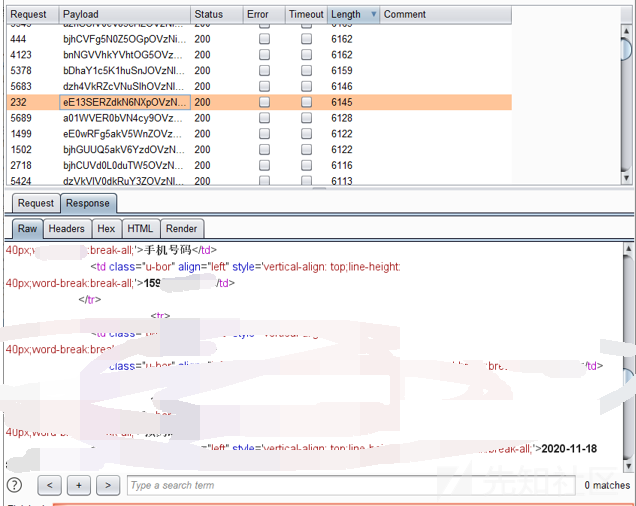This screenshot has width=636, height=506.
Task: Toggle Error checkbox for request 5378
Action: (264, 70)
